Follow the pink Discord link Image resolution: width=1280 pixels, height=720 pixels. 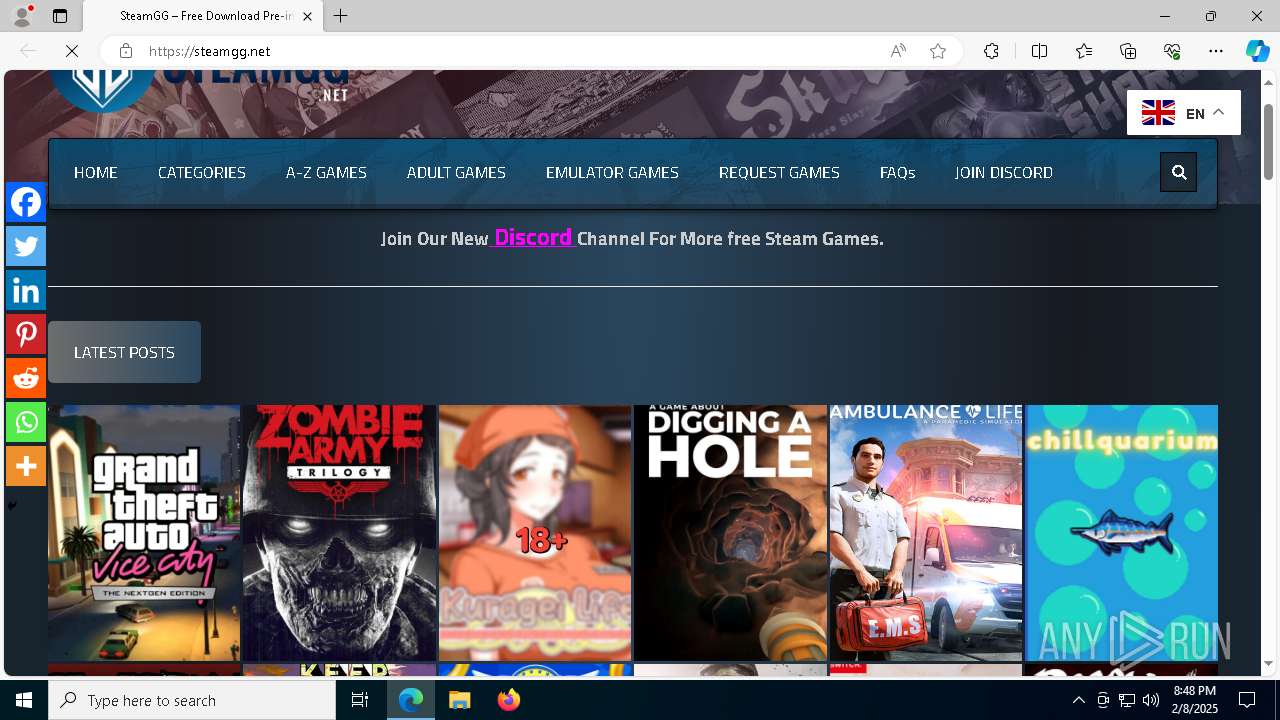click(533, 237)
